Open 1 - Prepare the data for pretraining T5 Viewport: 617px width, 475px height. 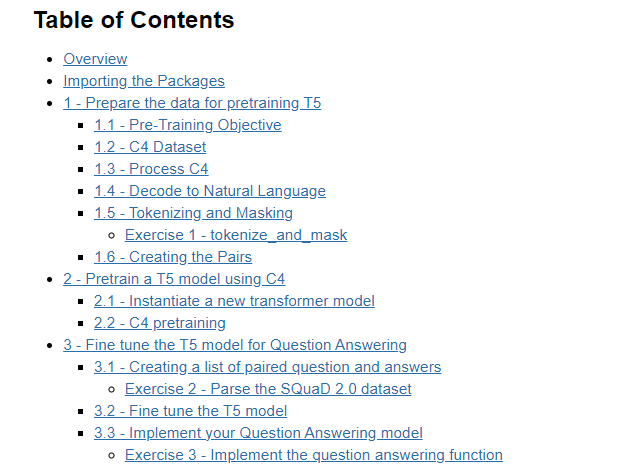(192, 103)
